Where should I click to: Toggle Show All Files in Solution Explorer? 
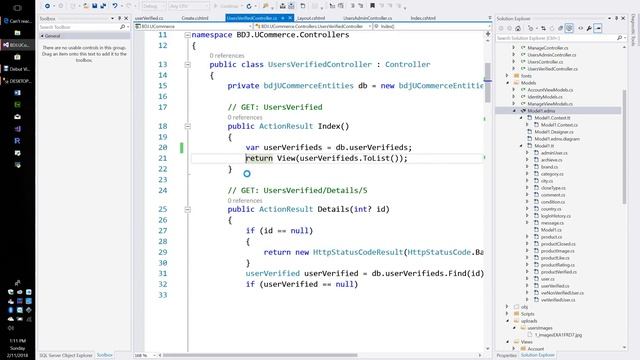[569, 28]
